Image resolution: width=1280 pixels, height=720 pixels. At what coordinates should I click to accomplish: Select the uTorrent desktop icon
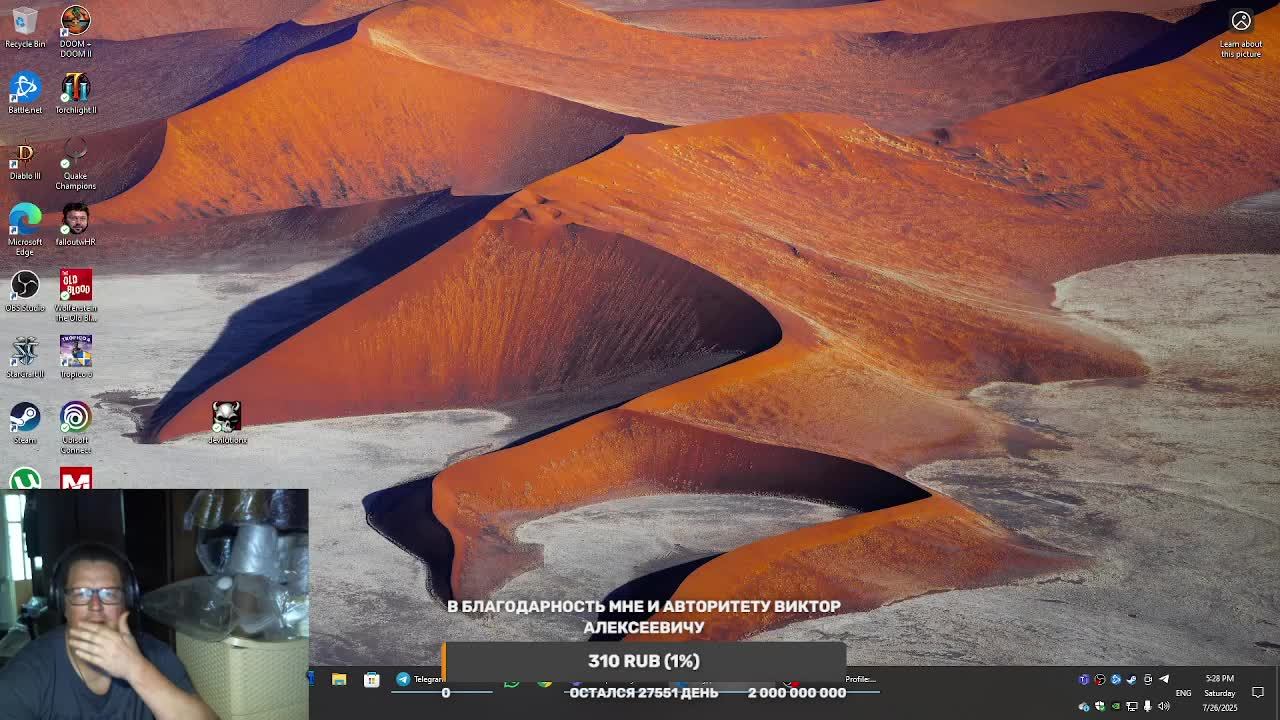(25, 479)
